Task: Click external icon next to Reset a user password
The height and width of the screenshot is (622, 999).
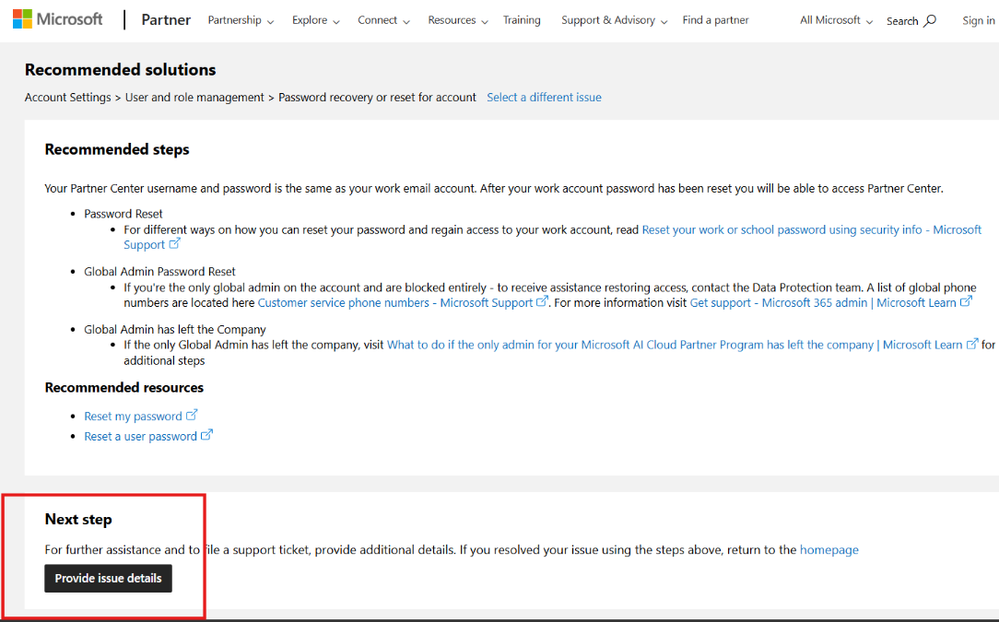Action: coord(206,435)
